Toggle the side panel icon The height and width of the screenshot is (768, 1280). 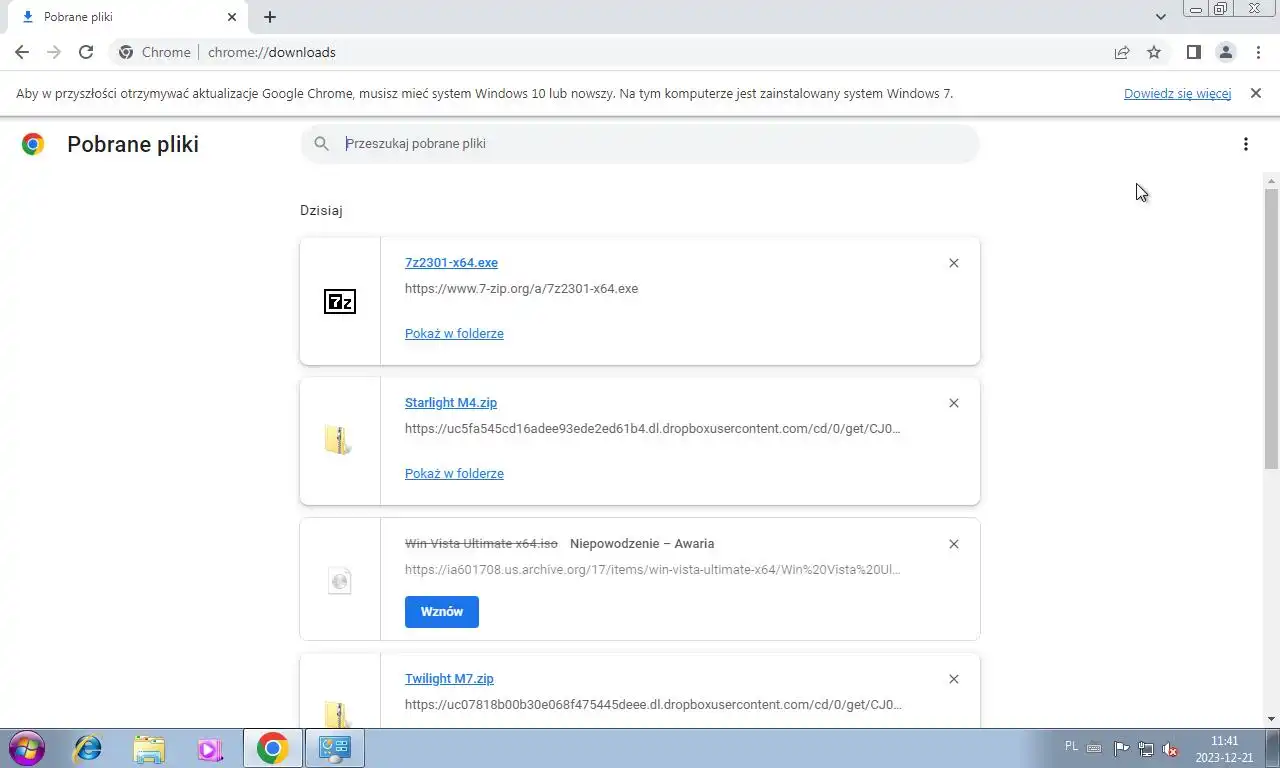pyautogui.click(x=1193, y=52)
